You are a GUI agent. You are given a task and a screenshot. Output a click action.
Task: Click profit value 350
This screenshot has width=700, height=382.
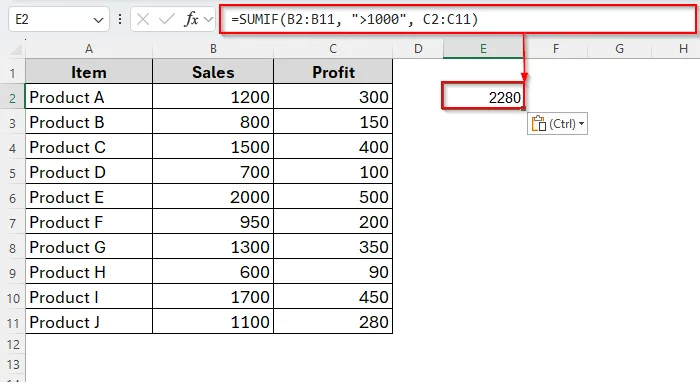point(333,247)
